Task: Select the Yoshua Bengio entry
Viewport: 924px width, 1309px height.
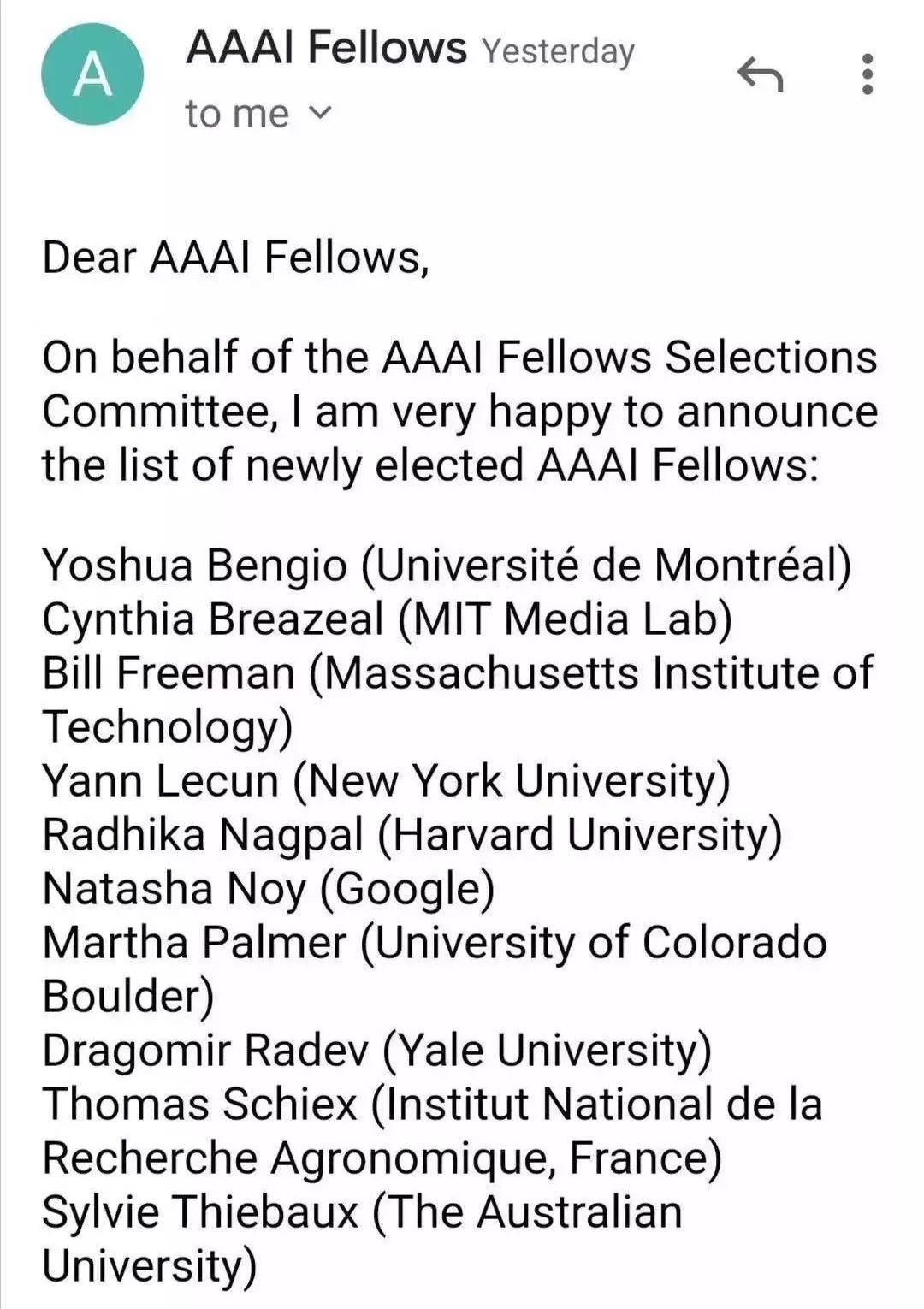Action: (446, 566)
